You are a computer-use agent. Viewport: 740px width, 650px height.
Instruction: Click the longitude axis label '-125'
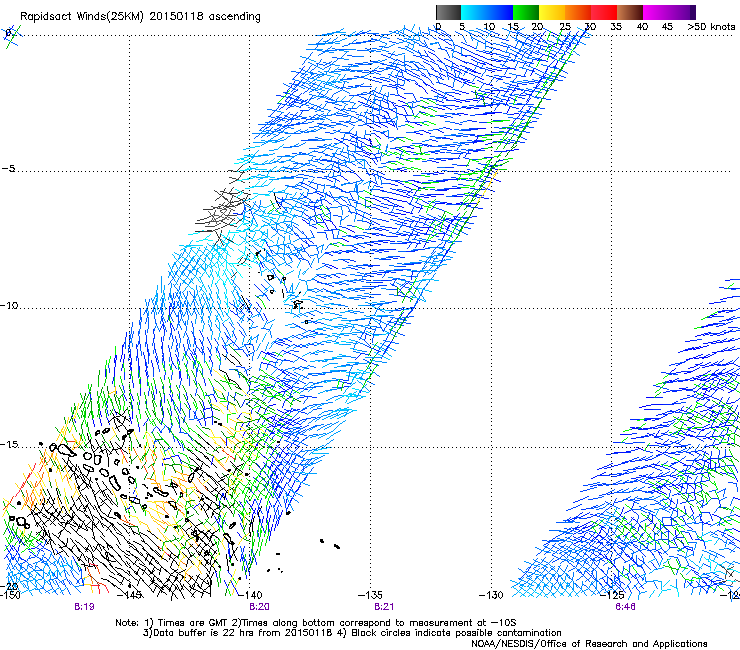(x=612, y=595)
